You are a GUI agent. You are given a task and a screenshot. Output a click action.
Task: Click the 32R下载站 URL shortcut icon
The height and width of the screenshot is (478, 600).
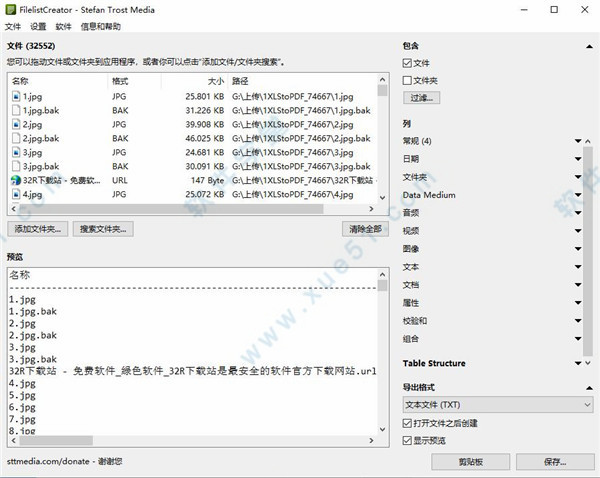click(x=16, y=180)
